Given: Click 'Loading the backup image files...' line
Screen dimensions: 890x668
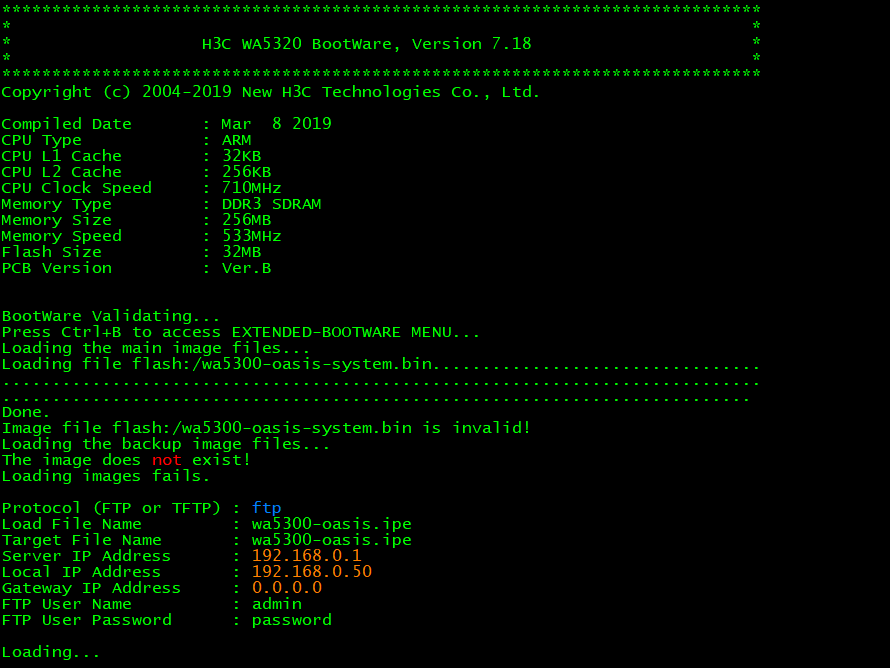Looking at the screenshot, I should [166, 444].
